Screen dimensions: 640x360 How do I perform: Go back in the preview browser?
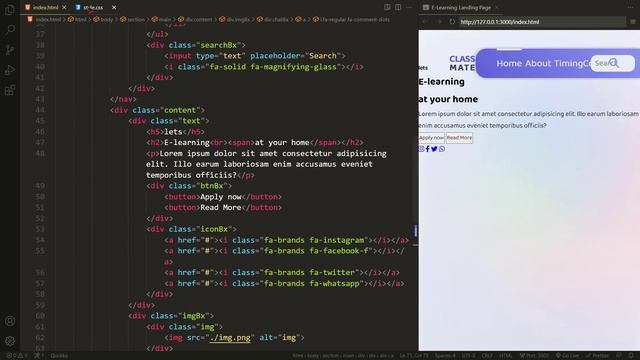[425, 22]
